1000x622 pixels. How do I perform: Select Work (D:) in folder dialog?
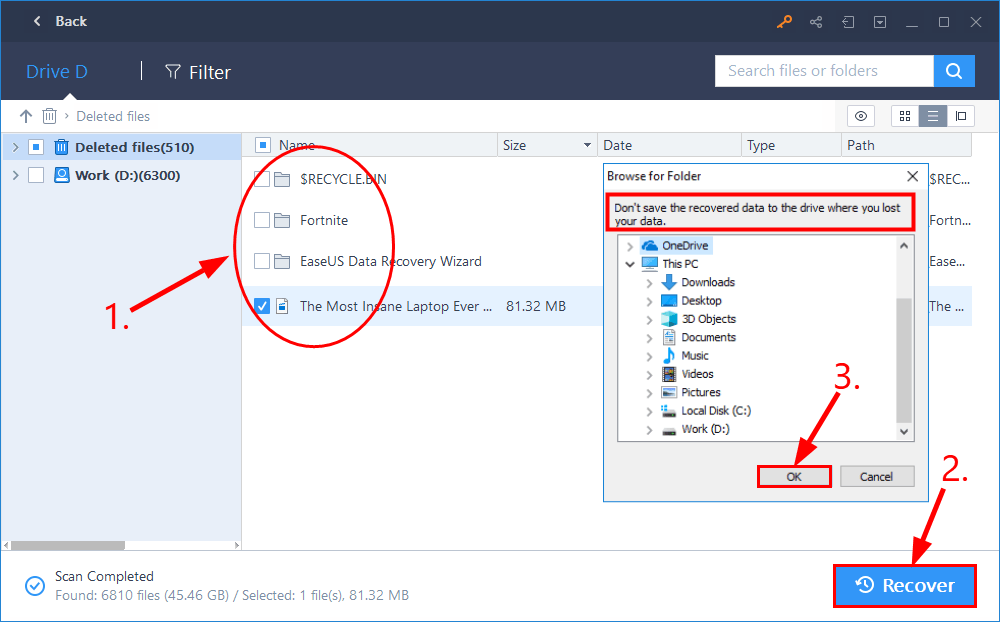[x=705, y=429]
